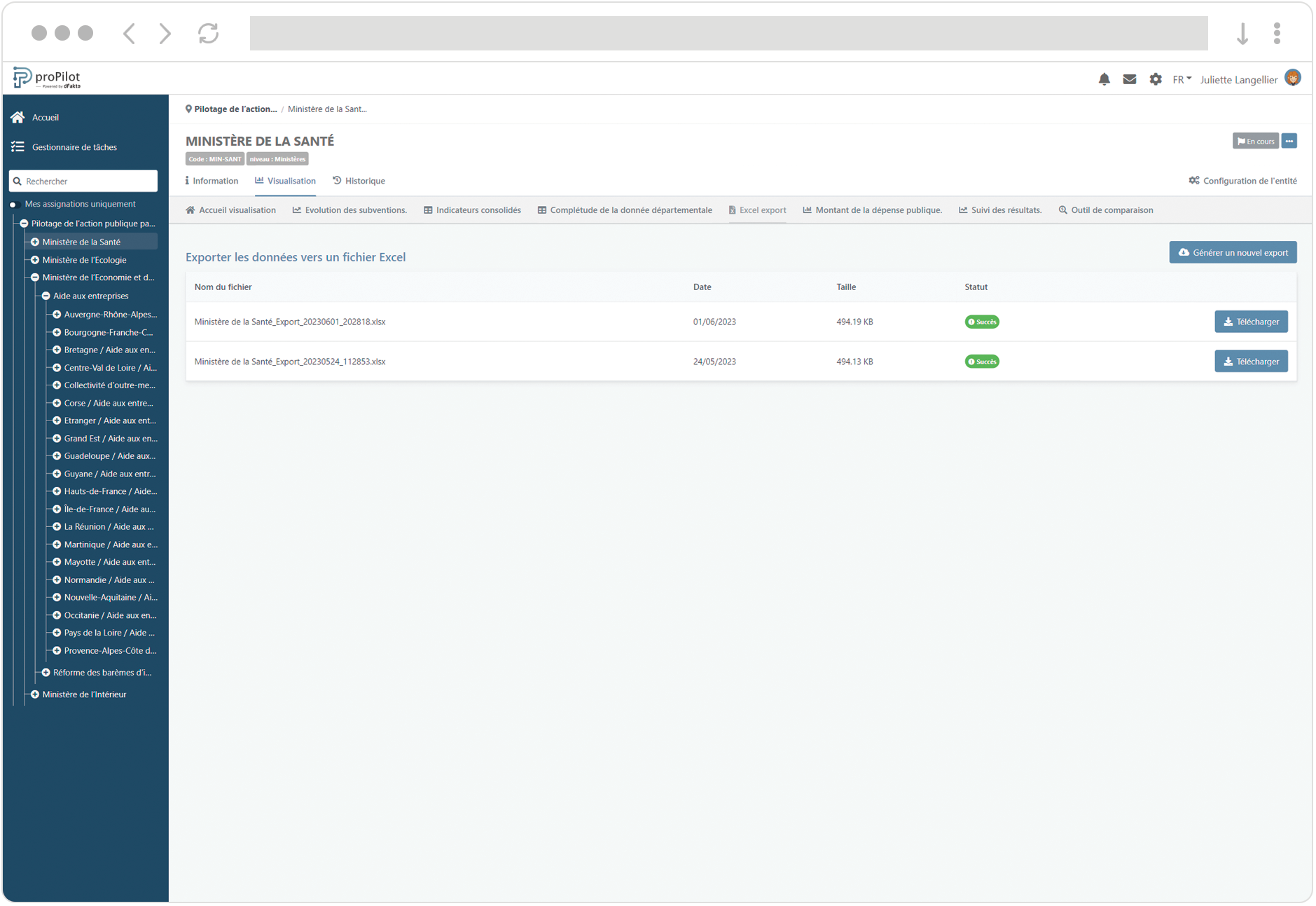Image resolution: width=1316 pixels, height=906 pixels.
Task: Open the ellipsis options next to En cours
Action: tap(1289, 141)
